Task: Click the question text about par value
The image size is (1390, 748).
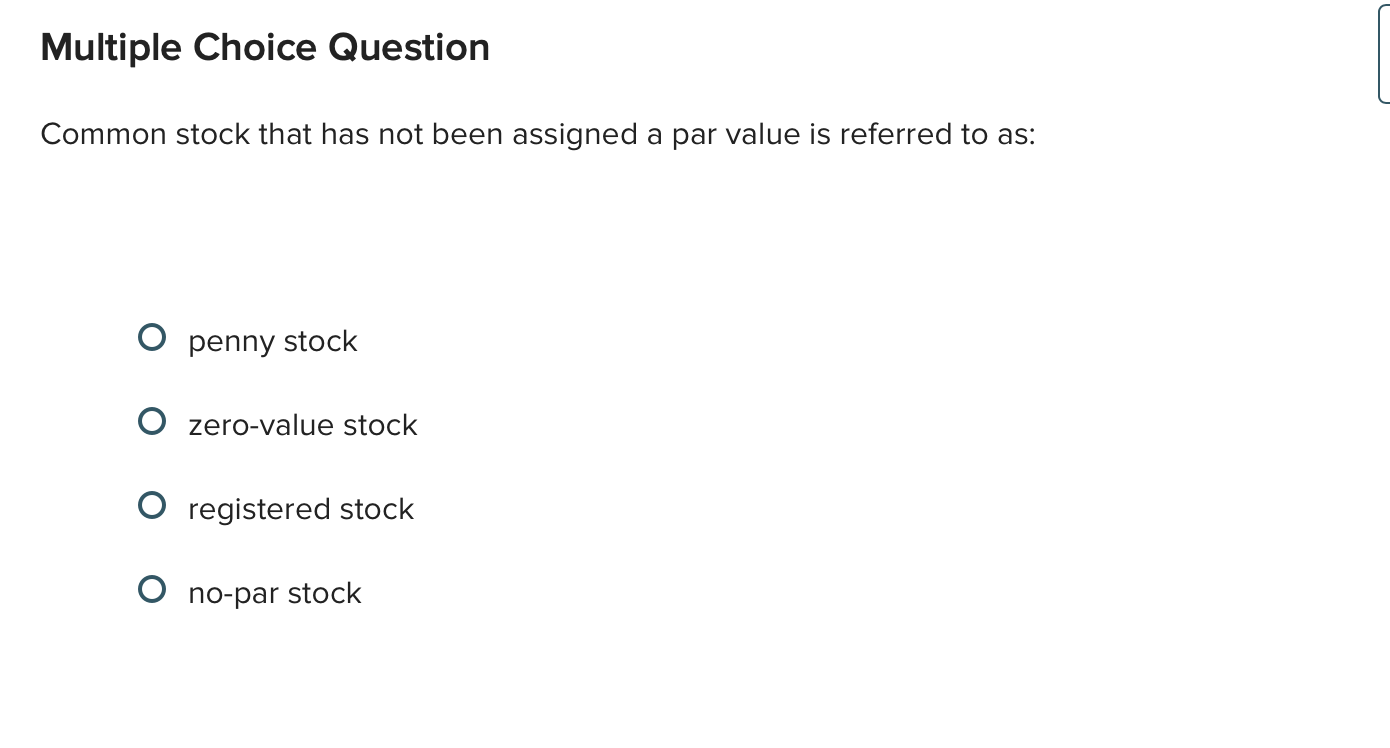Action: 537,134
